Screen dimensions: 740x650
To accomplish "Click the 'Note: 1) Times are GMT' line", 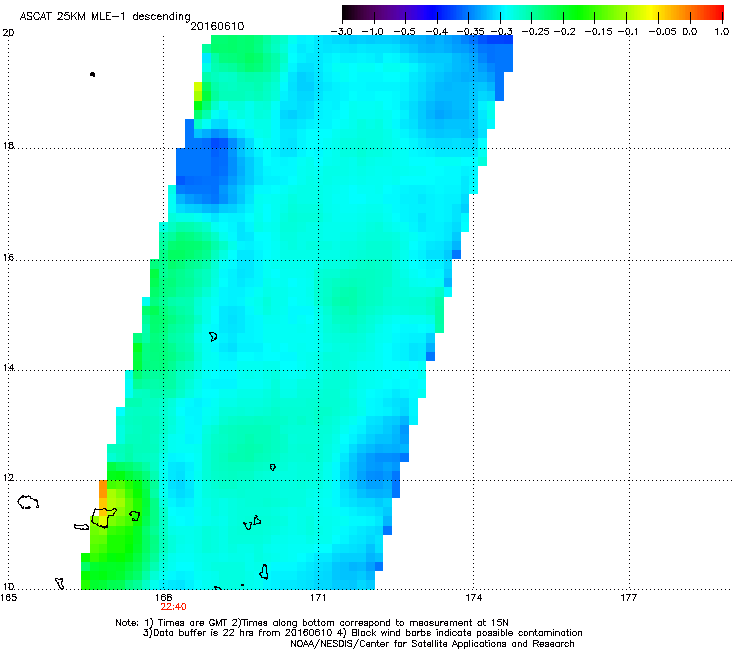I will pyautogui.click(x=312, y=623).
